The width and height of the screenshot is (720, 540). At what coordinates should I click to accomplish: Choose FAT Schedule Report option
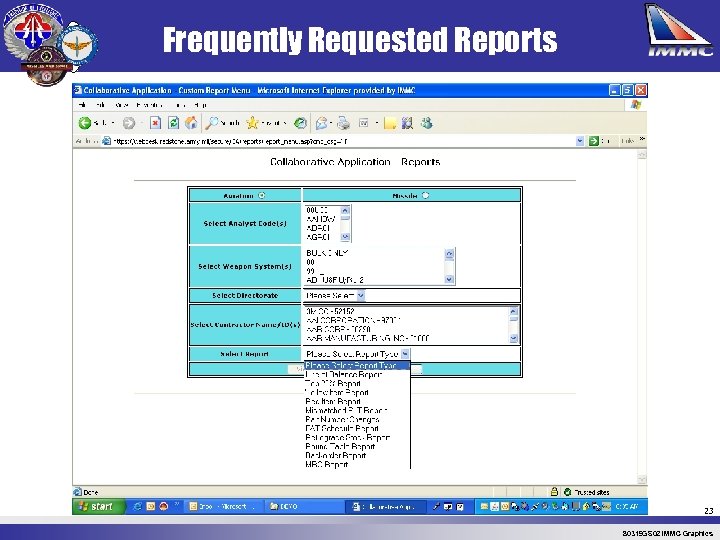(342, 428)
